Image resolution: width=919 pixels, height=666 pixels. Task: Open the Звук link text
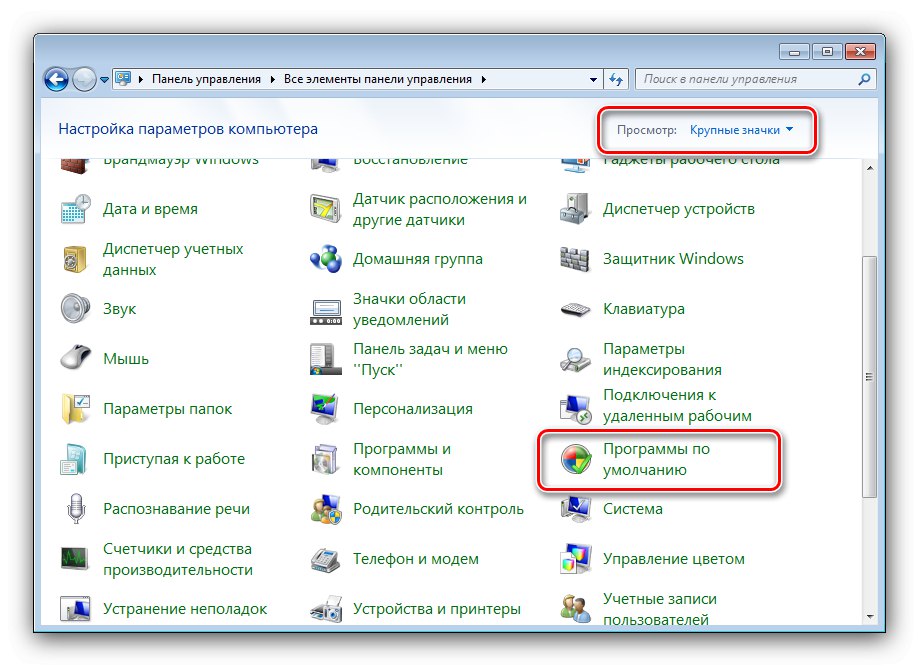tap(120, 309)
